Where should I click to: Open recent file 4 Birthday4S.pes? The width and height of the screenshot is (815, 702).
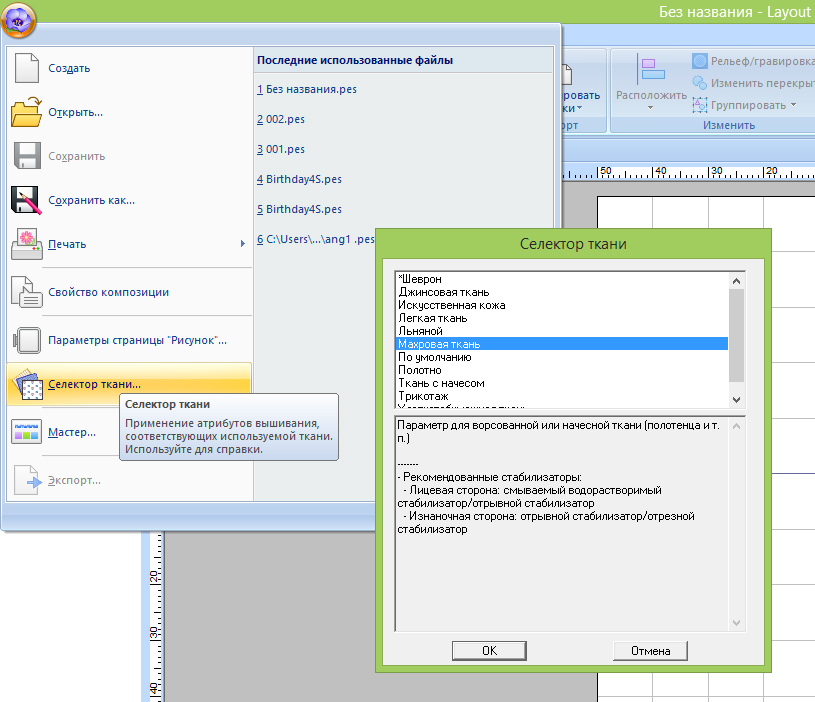(x=299, y=179)
